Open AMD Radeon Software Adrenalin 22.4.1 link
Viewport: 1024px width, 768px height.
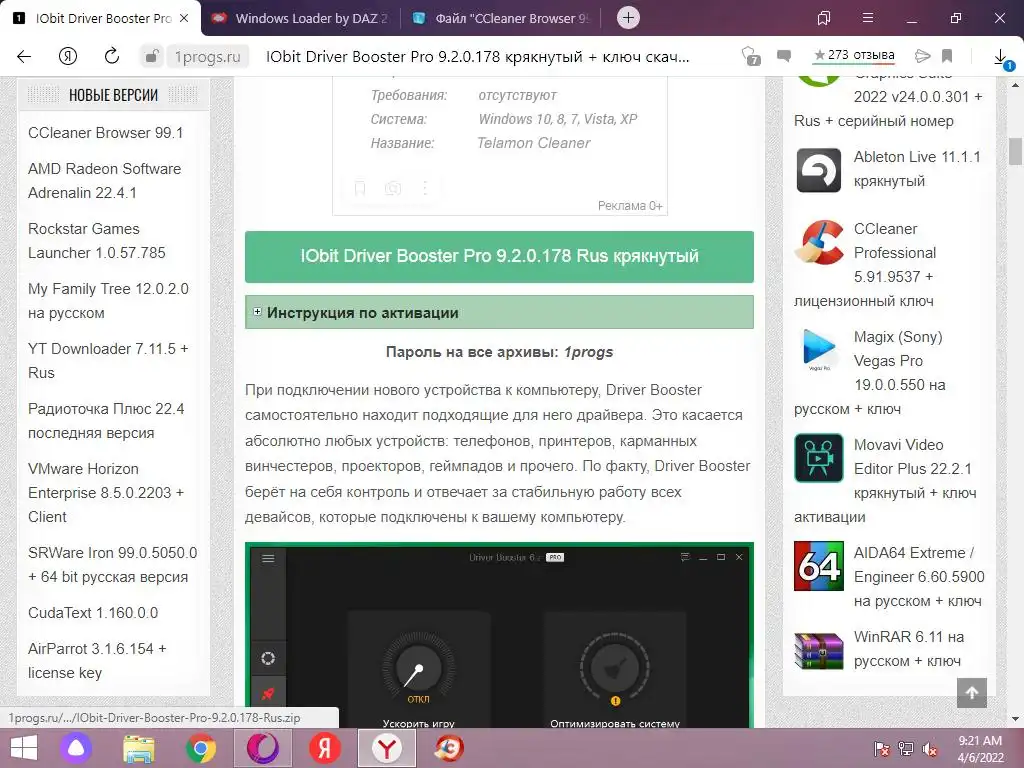tap(104, 180)
